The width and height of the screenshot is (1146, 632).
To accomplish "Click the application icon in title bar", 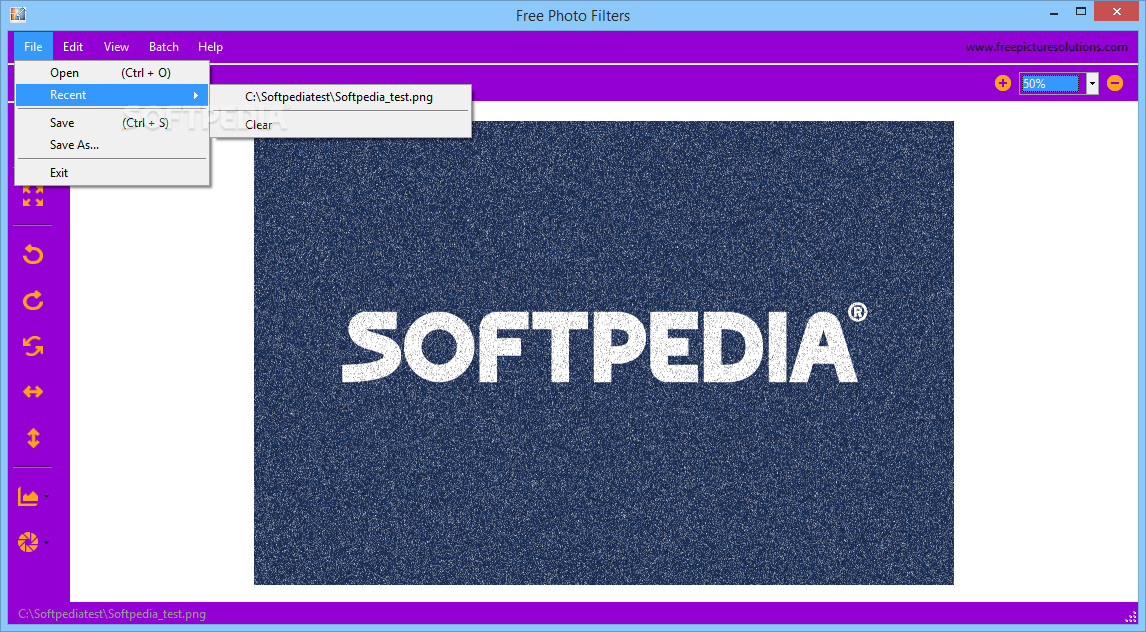I will (x=18, y=15).
